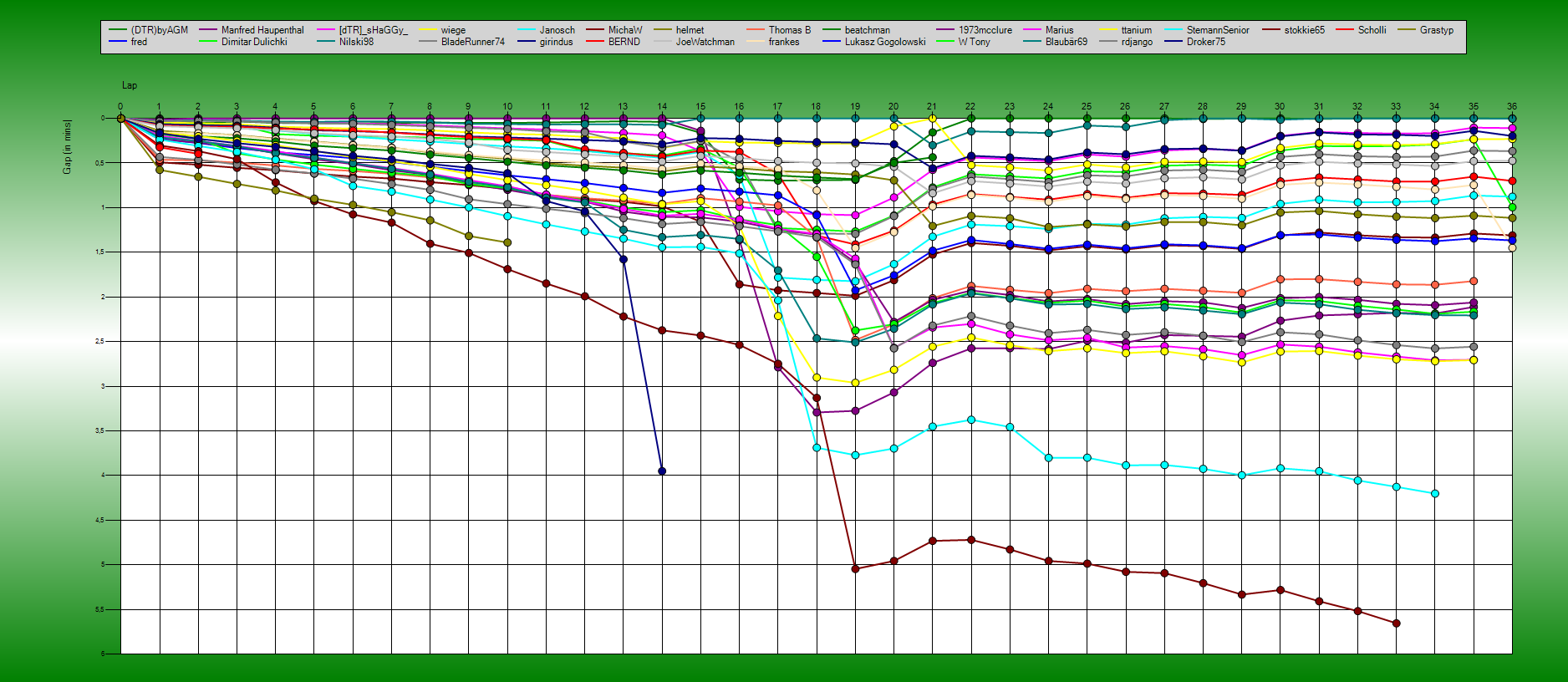Click the JoeWatchman legend entry
This screenshot has width=1568, height=682.
705,42
